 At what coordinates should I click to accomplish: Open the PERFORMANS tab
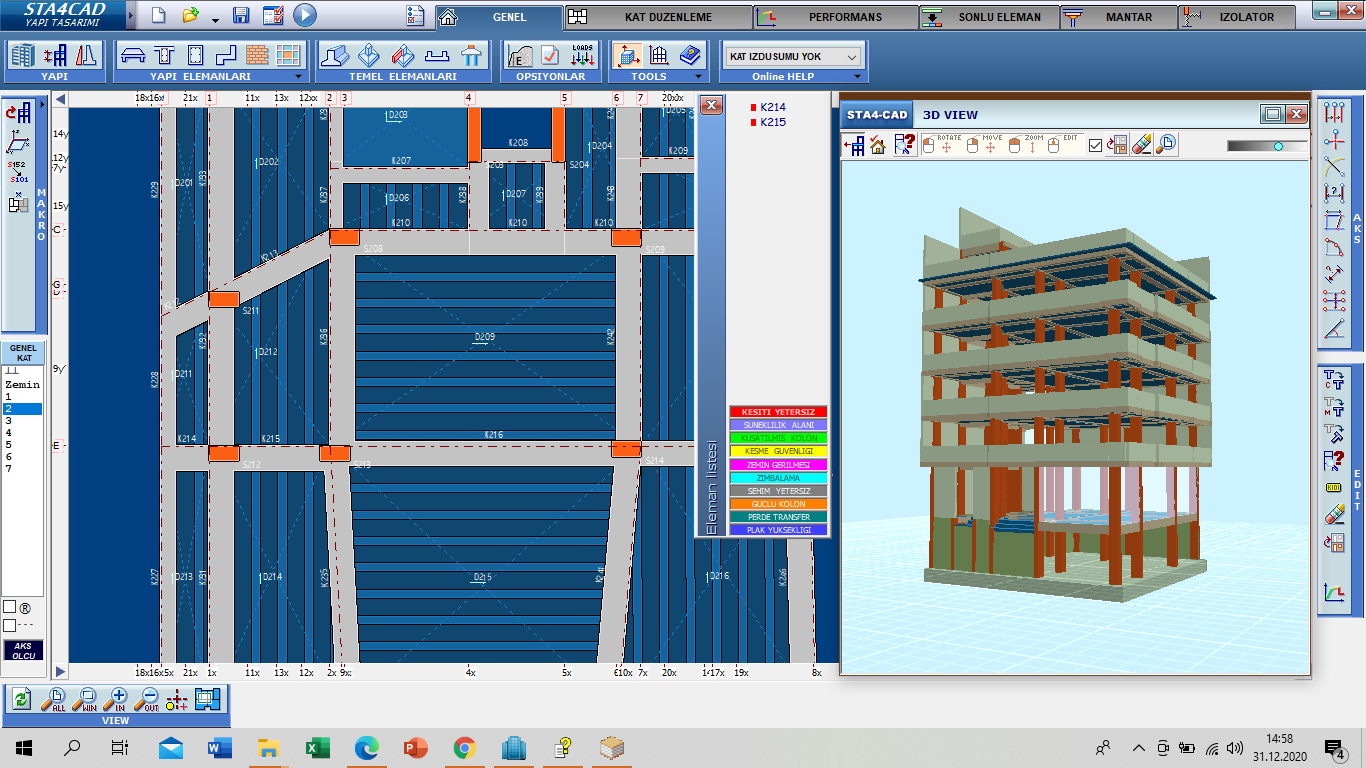coord(835,17)
